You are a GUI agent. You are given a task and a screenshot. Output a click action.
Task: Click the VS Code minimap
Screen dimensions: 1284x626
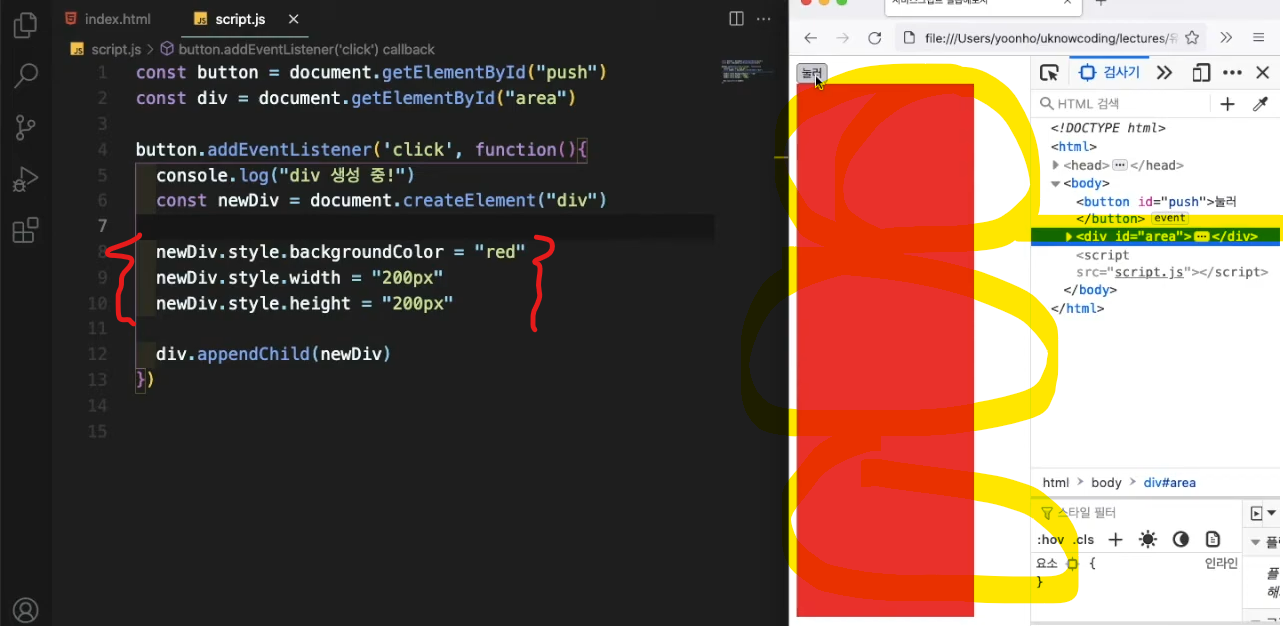745,73
